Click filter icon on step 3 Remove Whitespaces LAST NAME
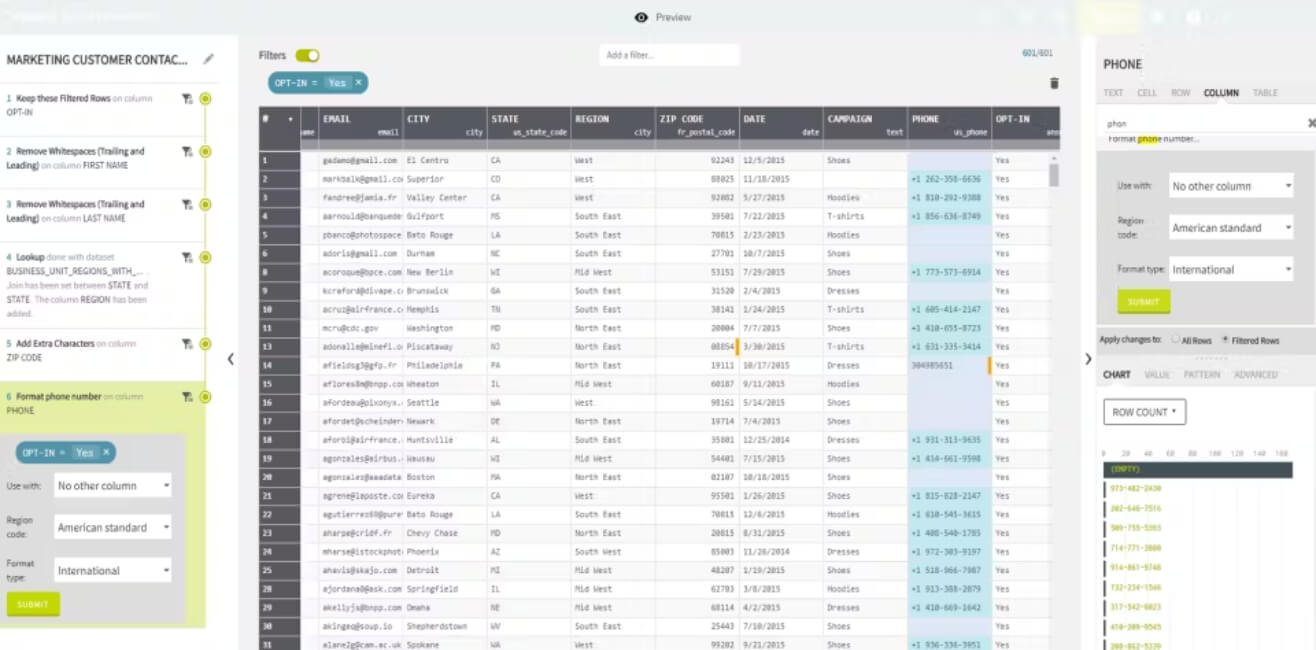This screenshot has width=1316, height=650. pos(187,204)
